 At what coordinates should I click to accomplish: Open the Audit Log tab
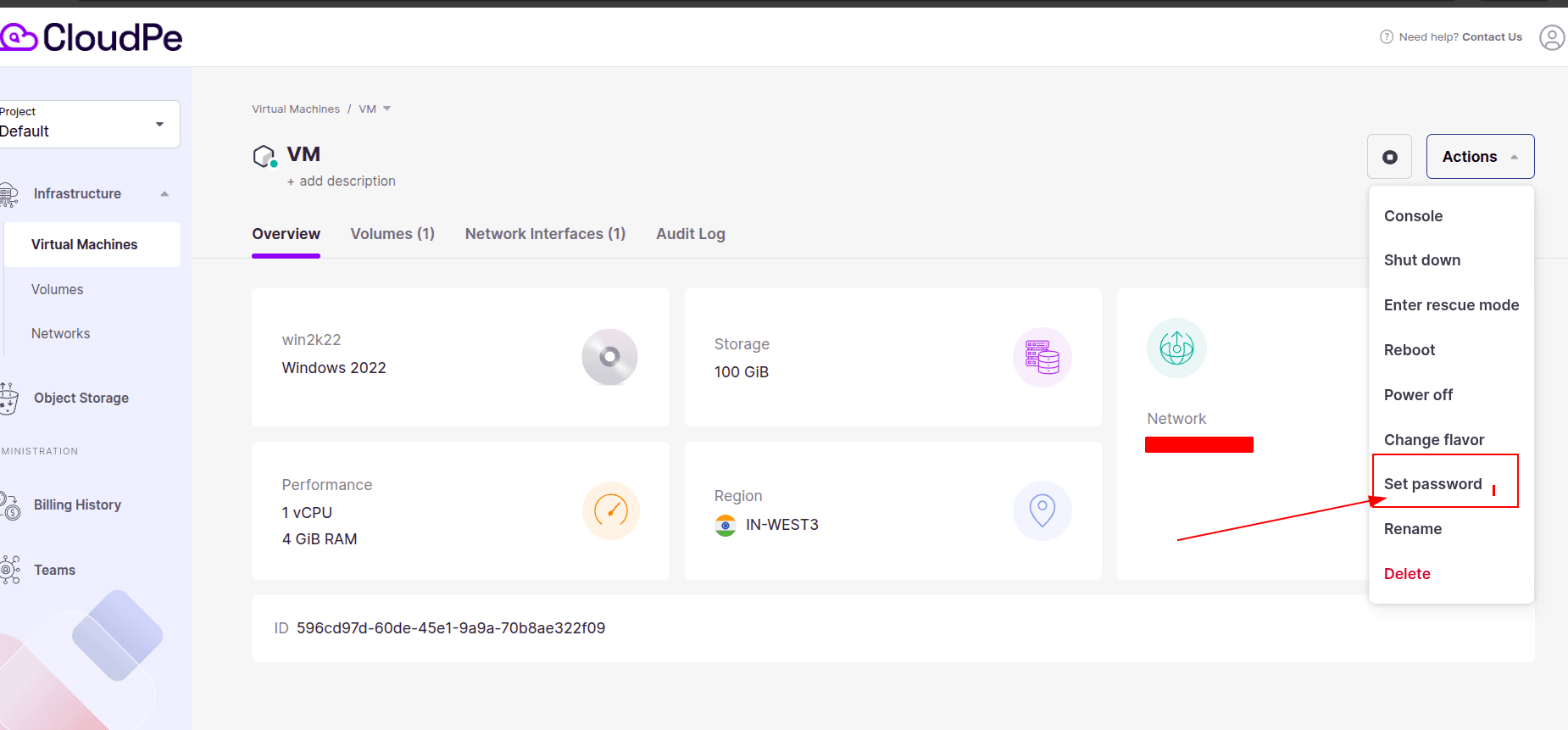[x=691, y=234]
